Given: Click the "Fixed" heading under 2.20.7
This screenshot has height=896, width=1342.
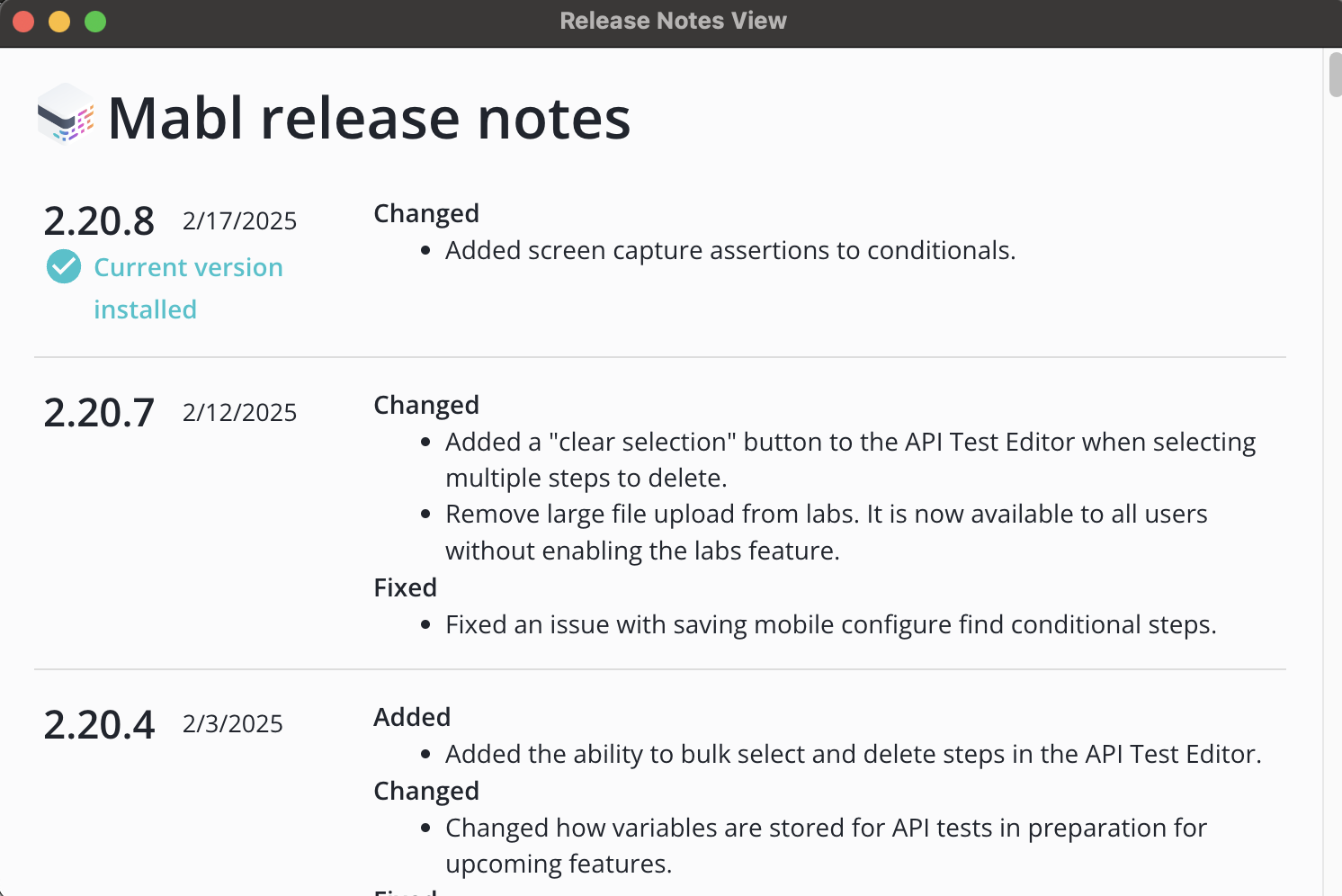Looking at the screenshot, I should pos(405,587).
